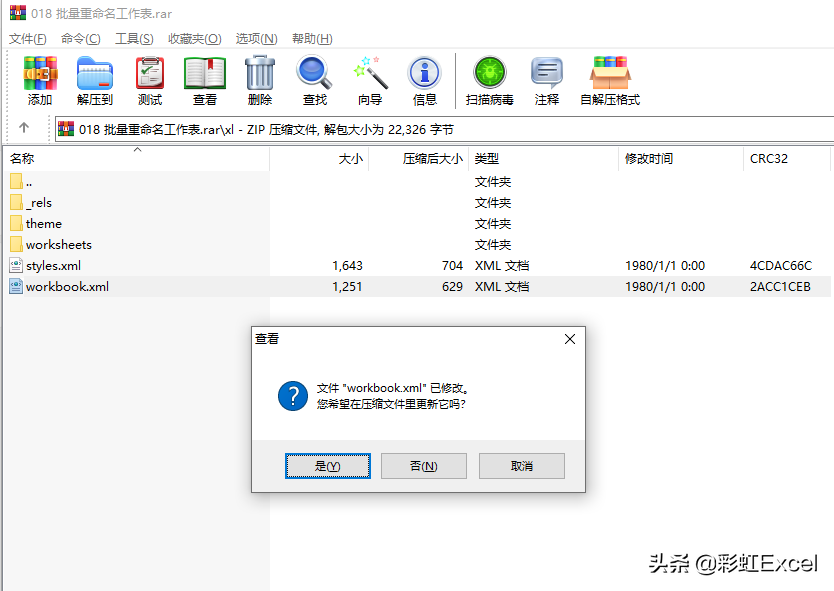Click the archive icon in address bar

coord(66,129)
